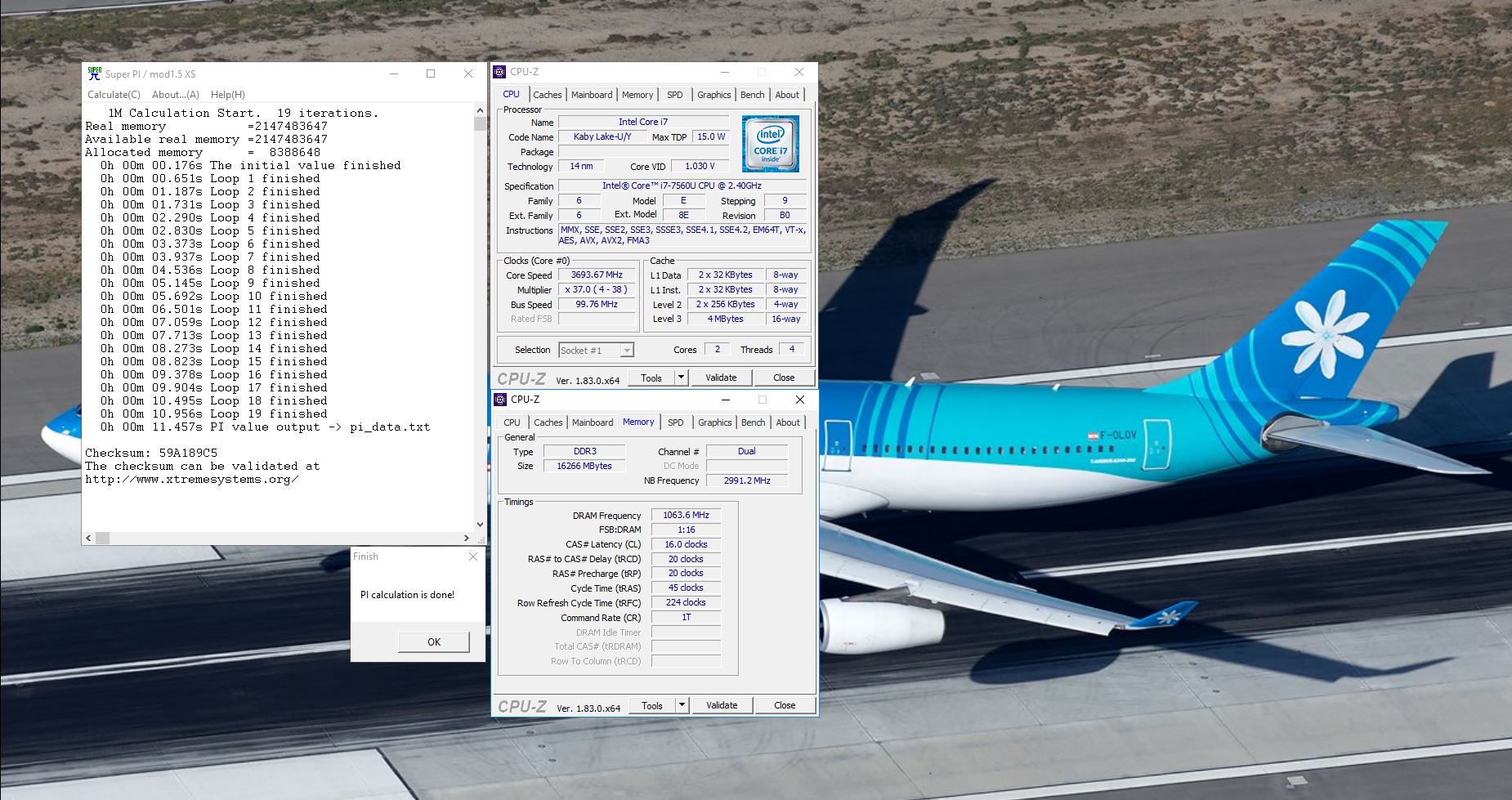Image resolution: width=1512 pixels, height=800 pixels.
Task: Click the DDR3 memory type field
Action: click(x=584, y=451)
